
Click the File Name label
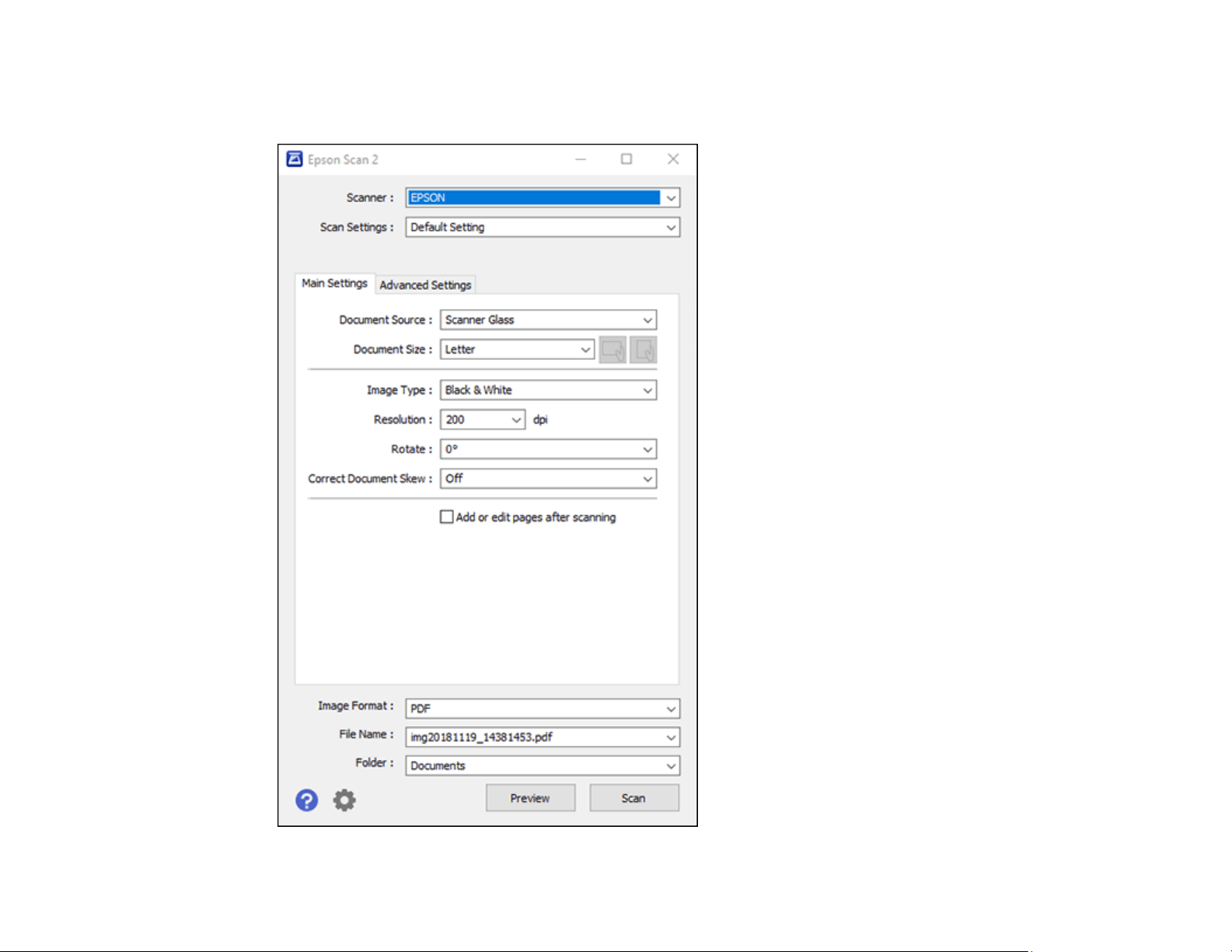(x=367, y=734)
